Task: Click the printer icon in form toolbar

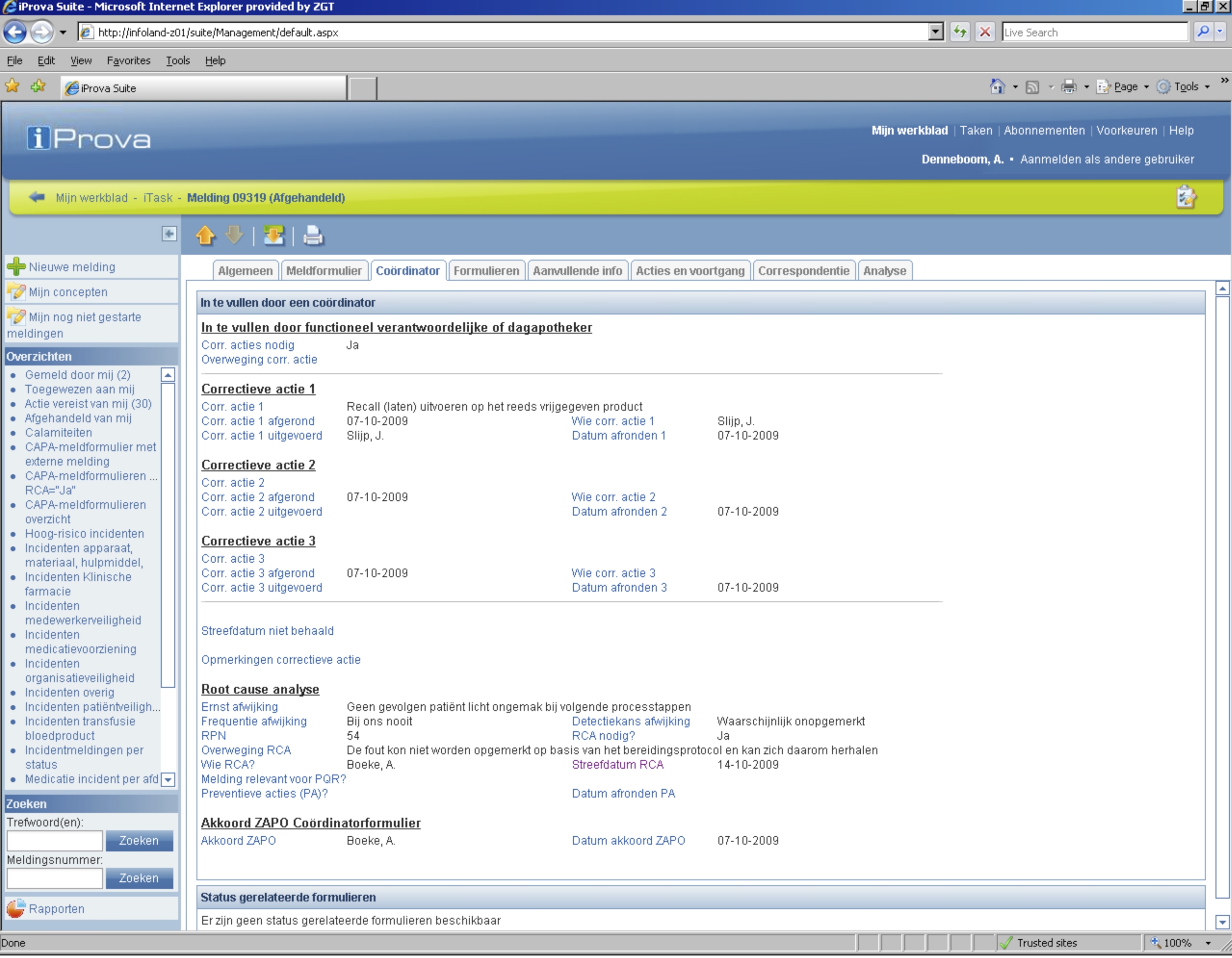Action: [313, 236]
